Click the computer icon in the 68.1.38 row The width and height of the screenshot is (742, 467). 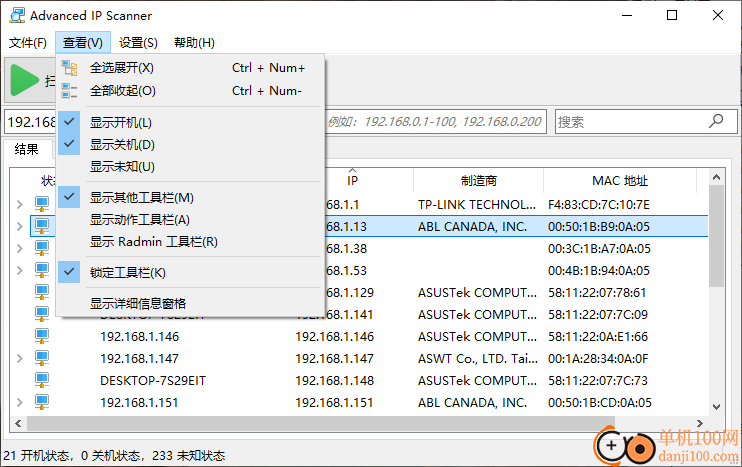click(42, 248)
